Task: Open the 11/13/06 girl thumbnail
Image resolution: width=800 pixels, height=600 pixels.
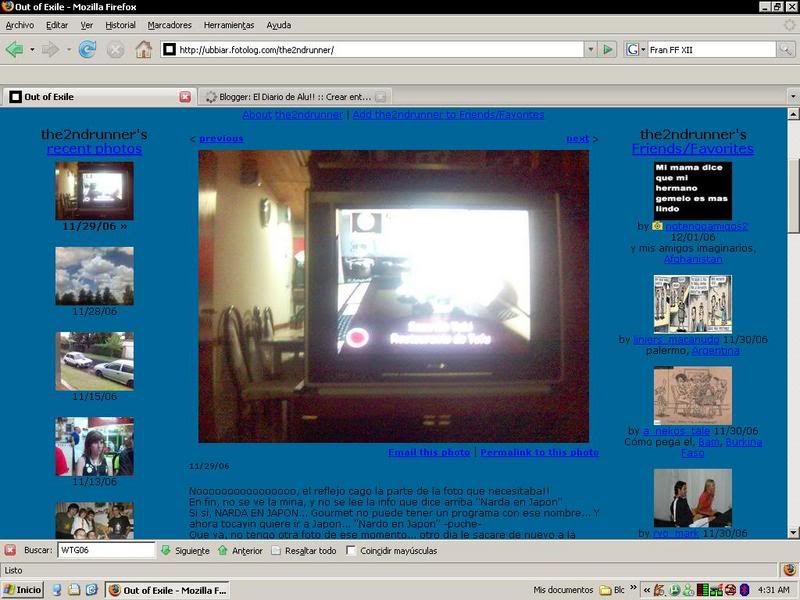Action: tap(94, 446)
